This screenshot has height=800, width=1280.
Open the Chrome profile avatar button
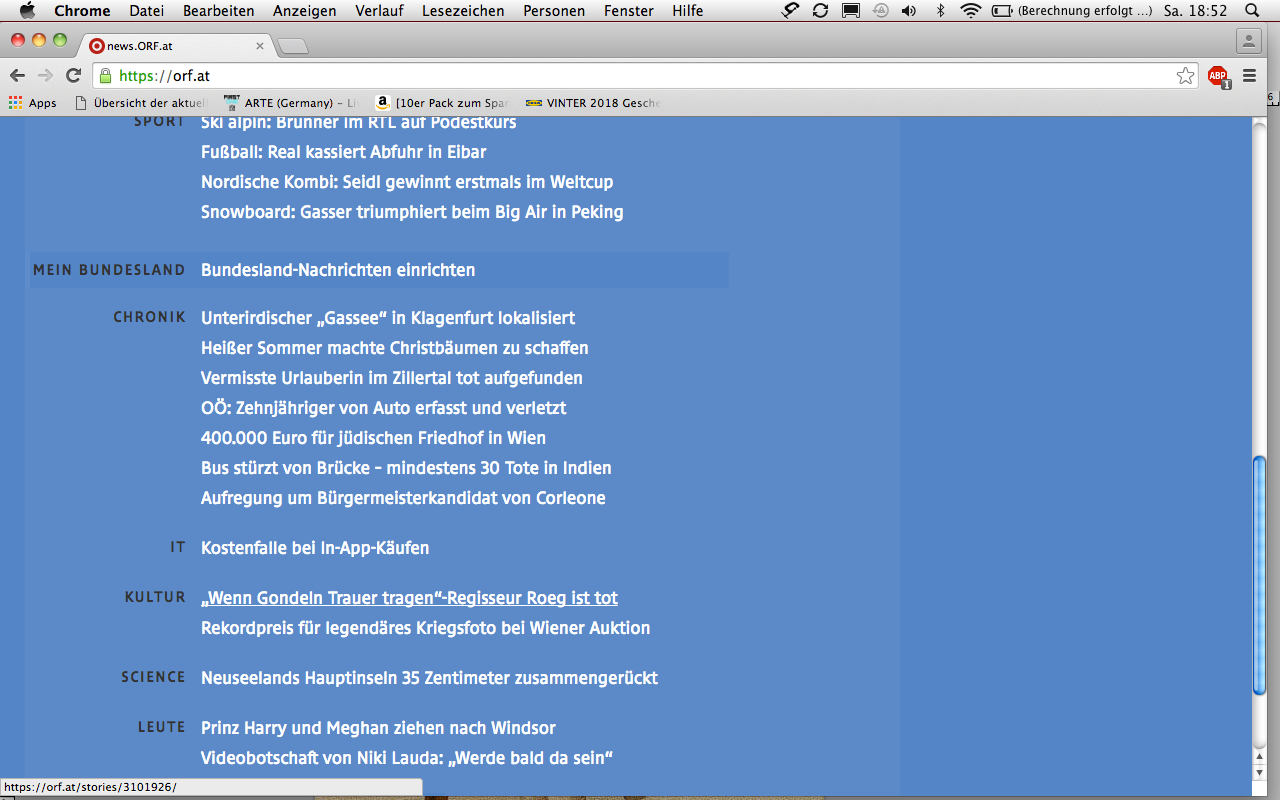click(x=1248, y=41)
